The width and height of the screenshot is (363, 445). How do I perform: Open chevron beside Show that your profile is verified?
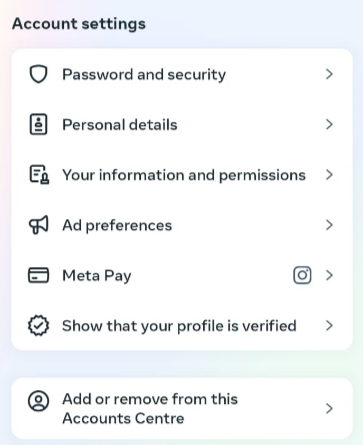click(x=329, y=326)
